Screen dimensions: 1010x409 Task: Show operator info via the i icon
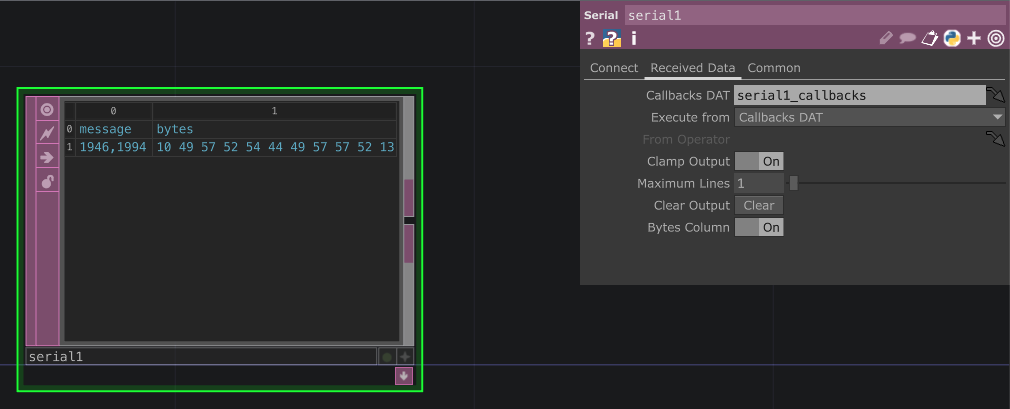click(634, 39)
